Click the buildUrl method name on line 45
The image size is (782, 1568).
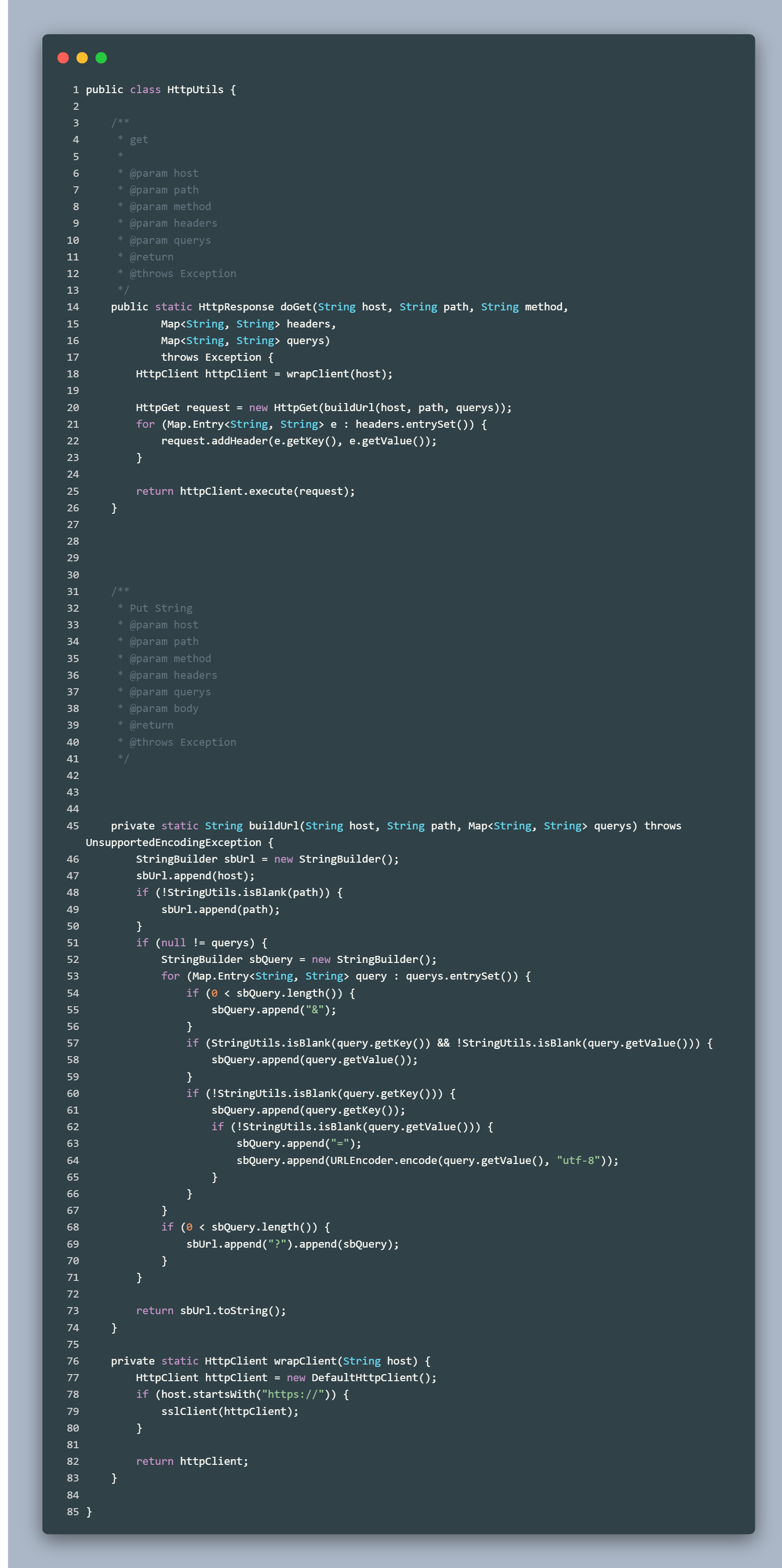(274, 826)
